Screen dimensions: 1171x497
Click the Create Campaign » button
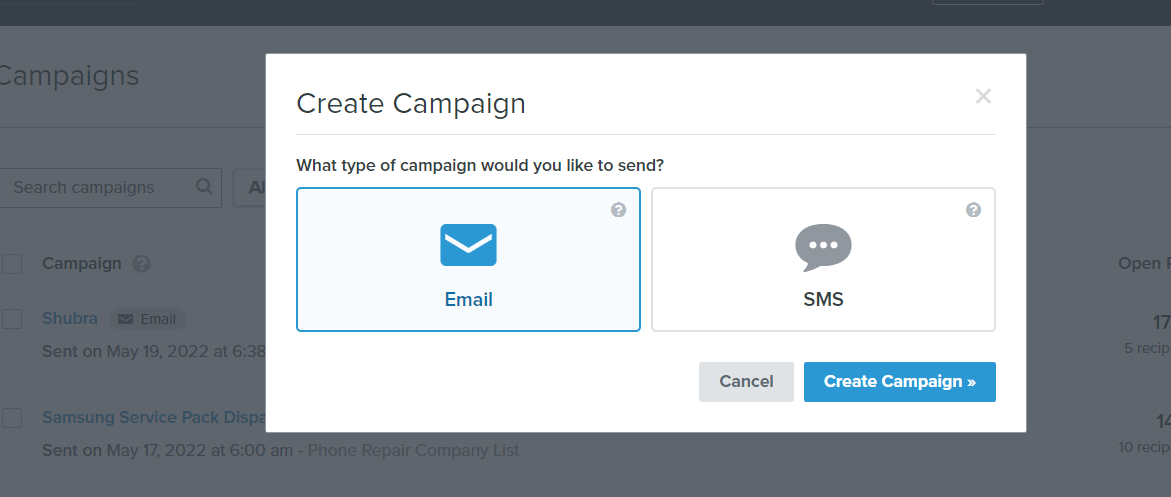899,382
